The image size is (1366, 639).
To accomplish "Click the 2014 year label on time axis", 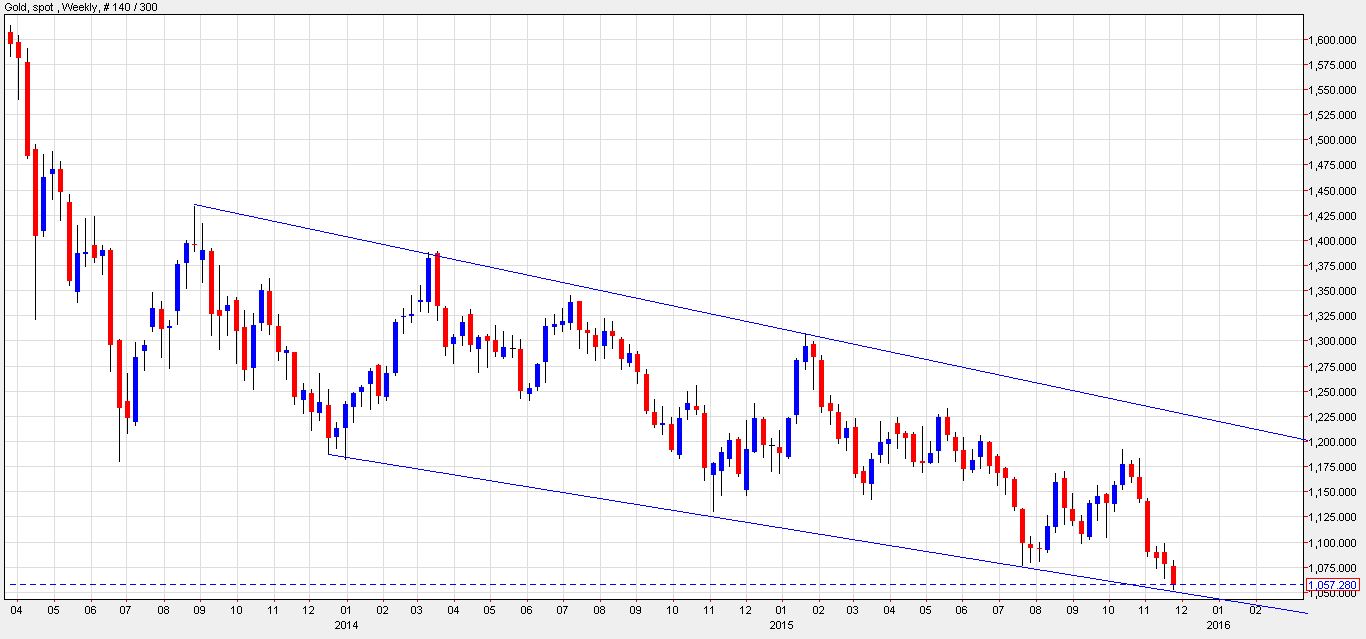I will coord(346,624).
